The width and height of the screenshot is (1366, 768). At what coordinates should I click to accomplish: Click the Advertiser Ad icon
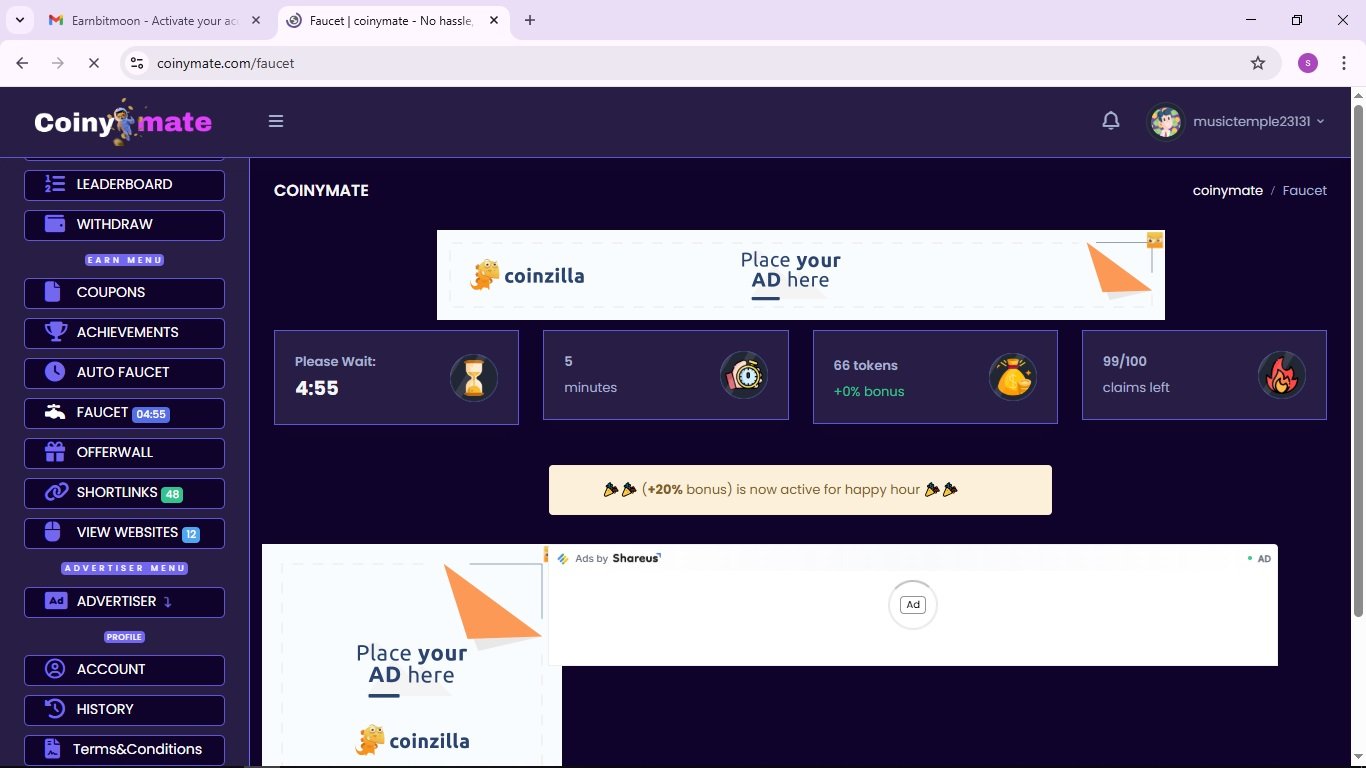pyautogui.click(x=56, y=601)
